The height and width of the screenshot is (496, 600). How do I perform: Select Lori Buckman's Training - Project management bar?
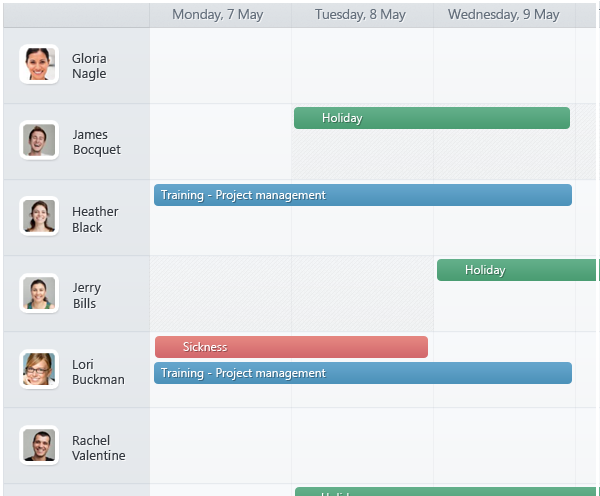362,373
